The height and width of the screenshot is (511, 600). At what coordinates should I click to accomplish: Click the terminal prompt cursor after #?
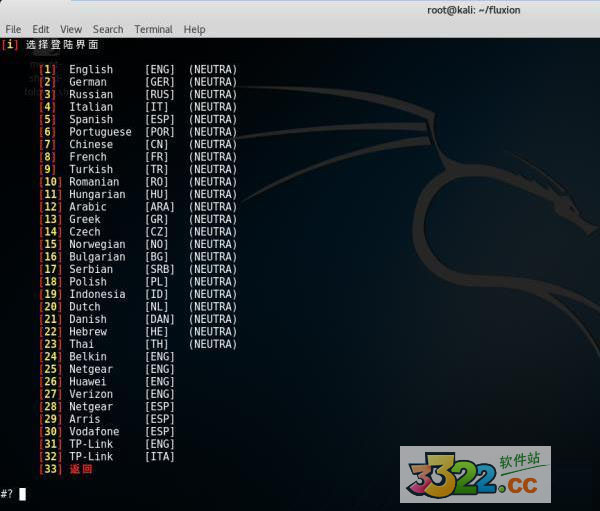tap(23, 494)
